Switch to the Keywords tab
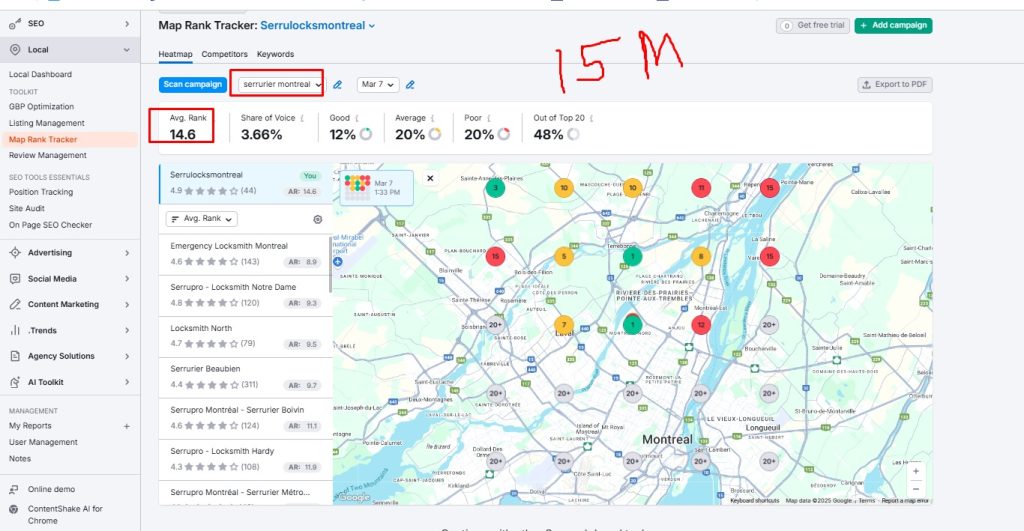Screen dimensions: 1024x531 point(276,54)
